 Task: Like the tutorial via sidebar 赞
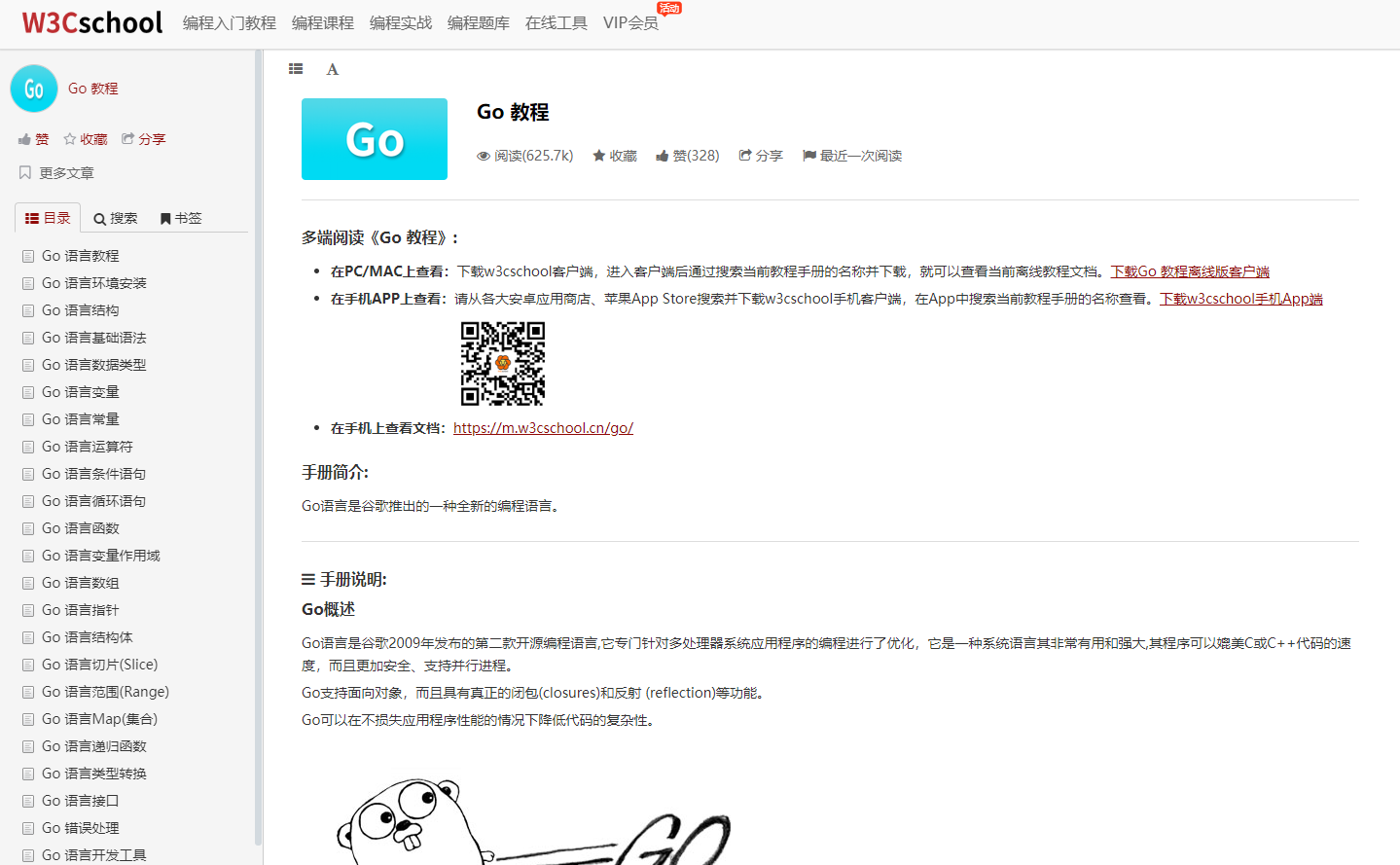tap(33, 139)
